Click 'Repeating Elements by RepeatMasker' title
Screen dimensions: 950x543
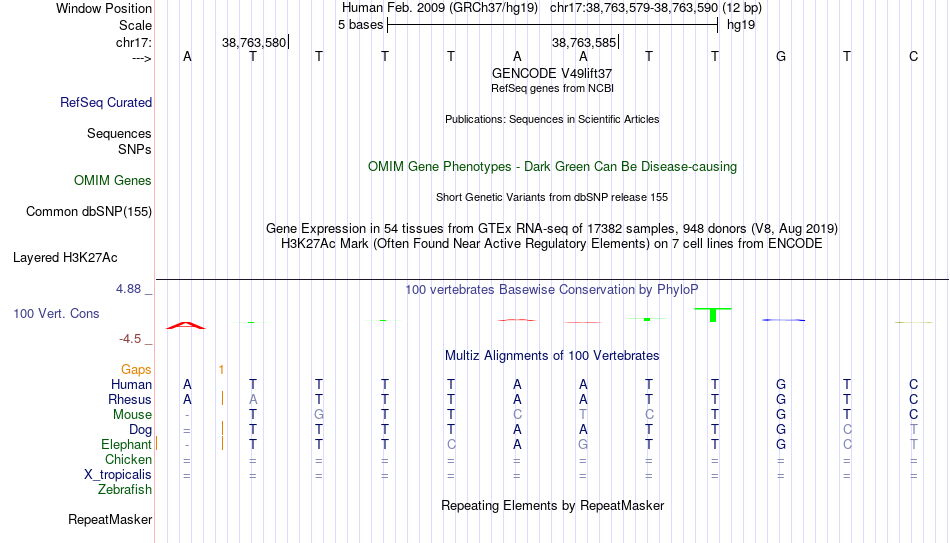tap(553, 506)
